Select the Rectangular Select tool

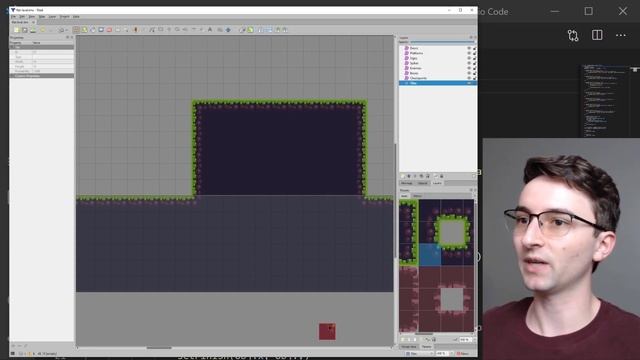coord(118,30)
